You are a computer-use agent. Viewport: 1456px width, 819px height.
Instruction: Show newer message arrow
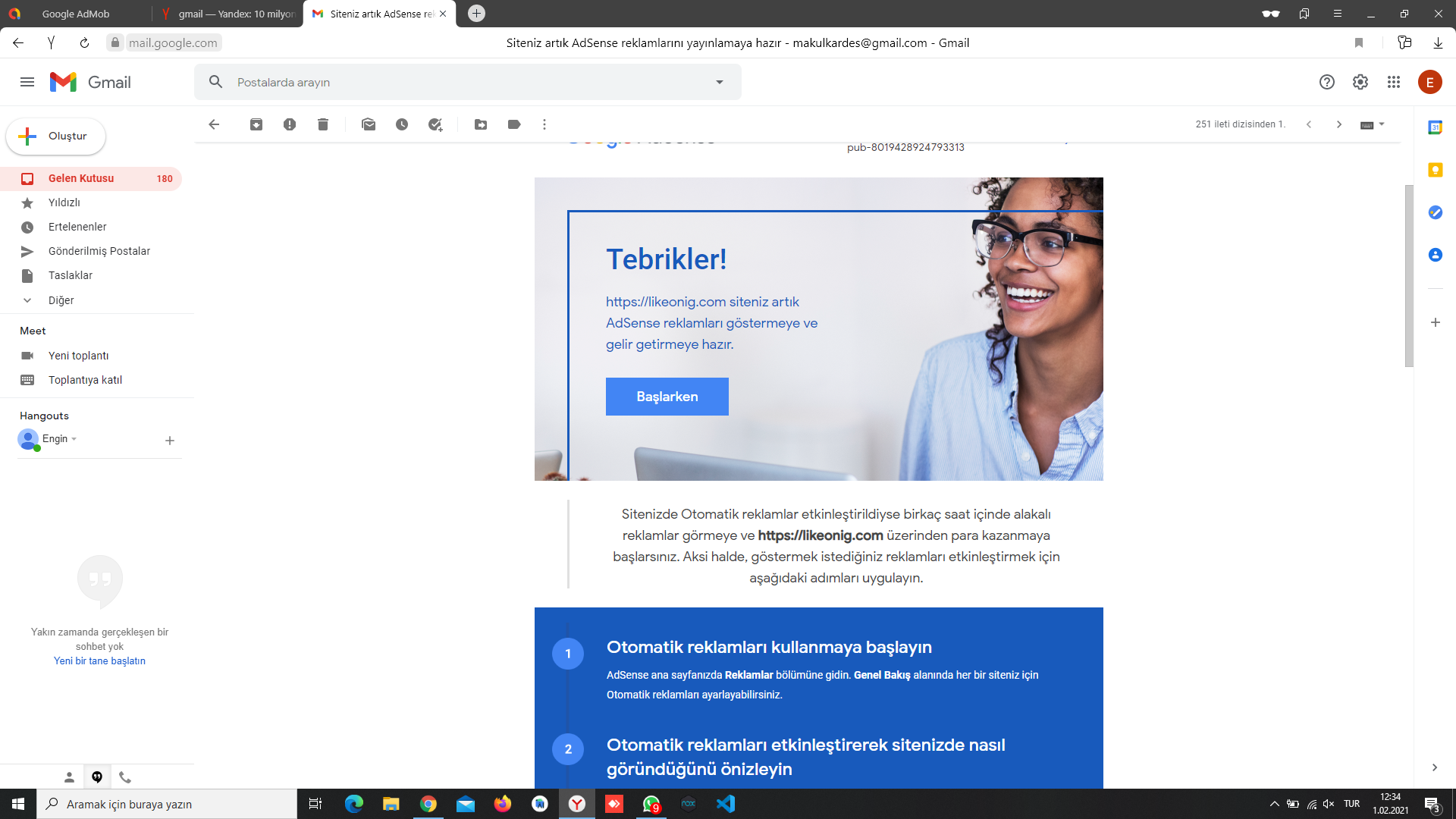(1309, 124)
